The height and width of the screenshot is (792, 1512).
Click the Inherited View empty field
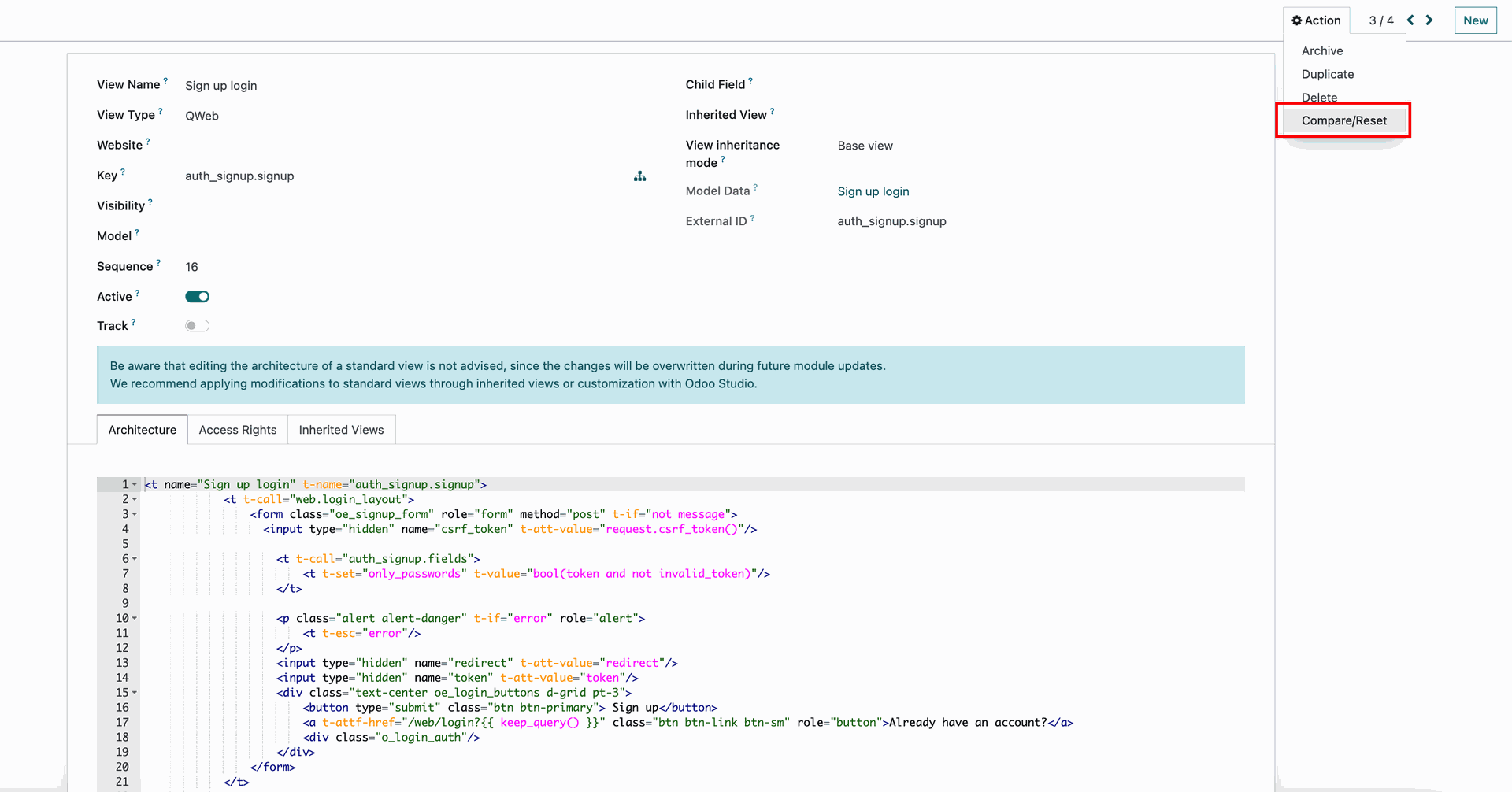(x=1040, y=115)
